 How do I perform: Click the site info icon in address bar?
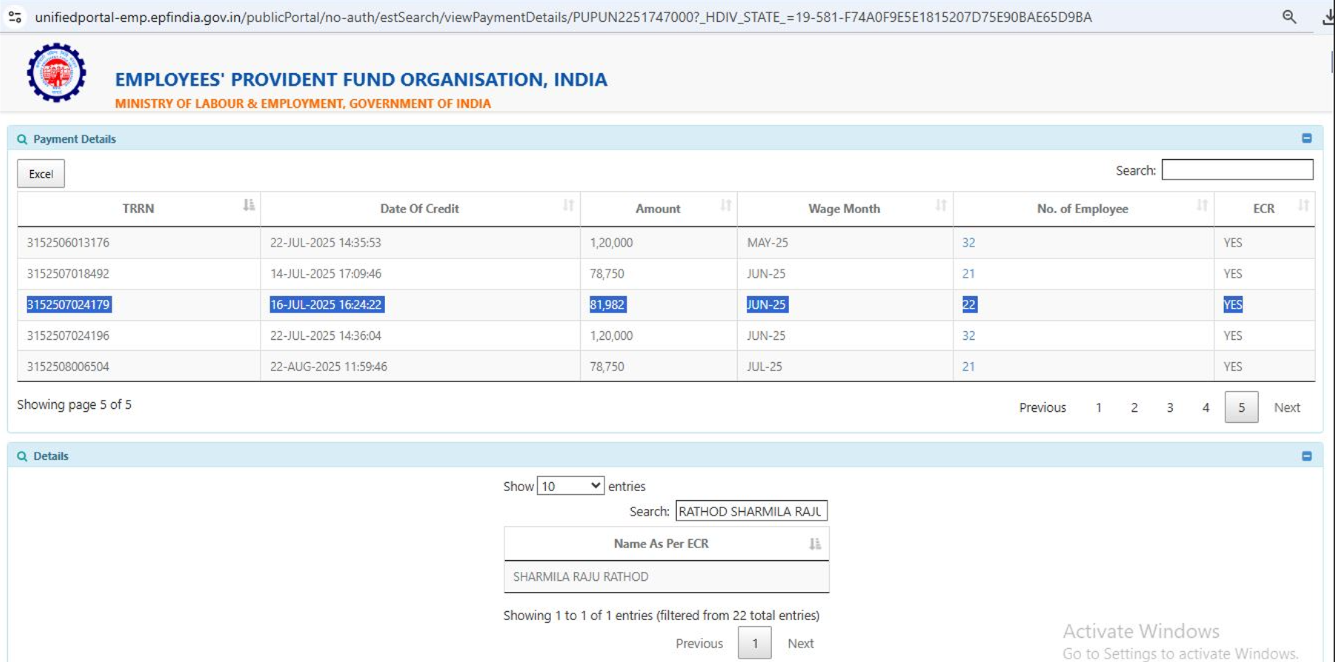coord(14,17)
